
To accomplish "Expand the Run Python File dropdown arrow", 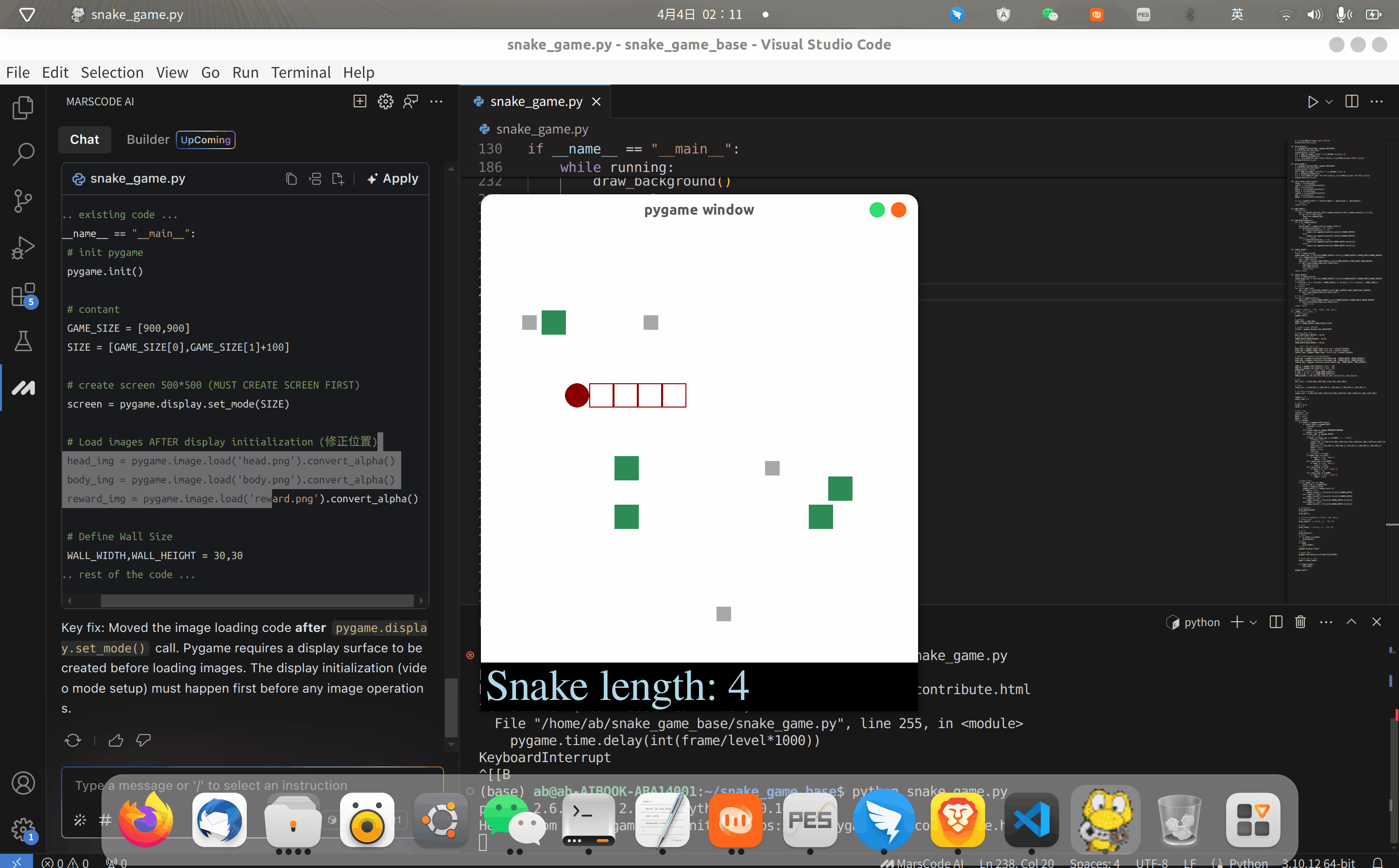I will [1329, 102].
